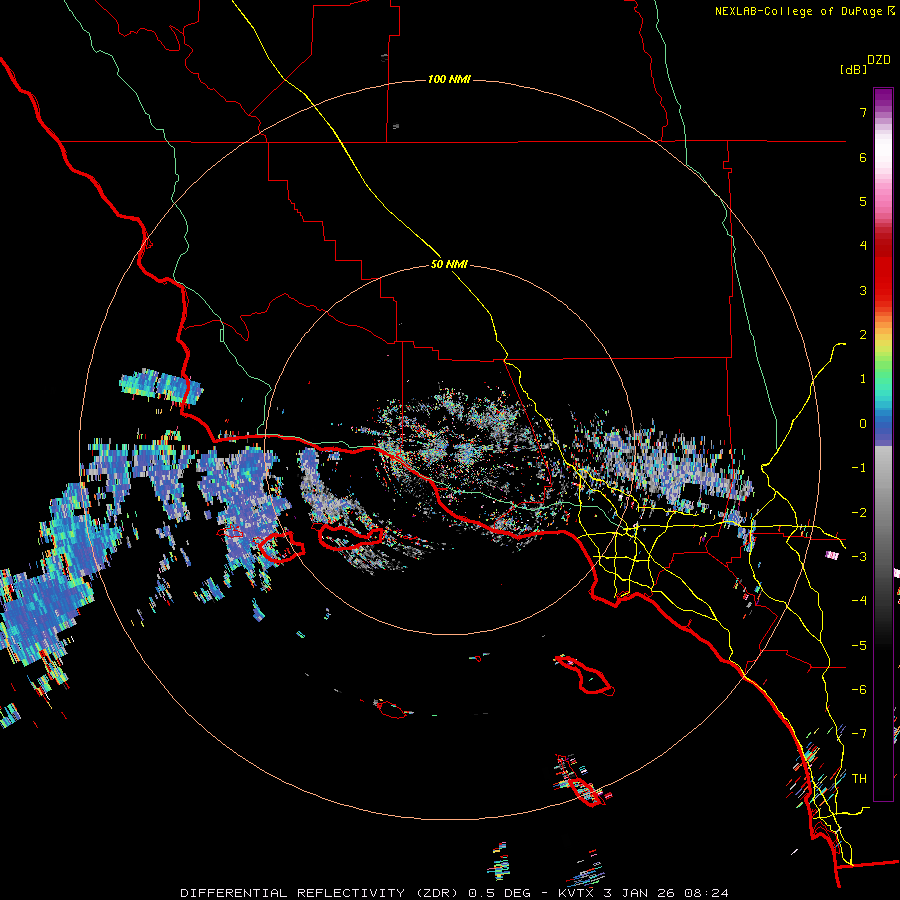
Task: Click the -3 value on the color scale
Action: click(859, 556)
